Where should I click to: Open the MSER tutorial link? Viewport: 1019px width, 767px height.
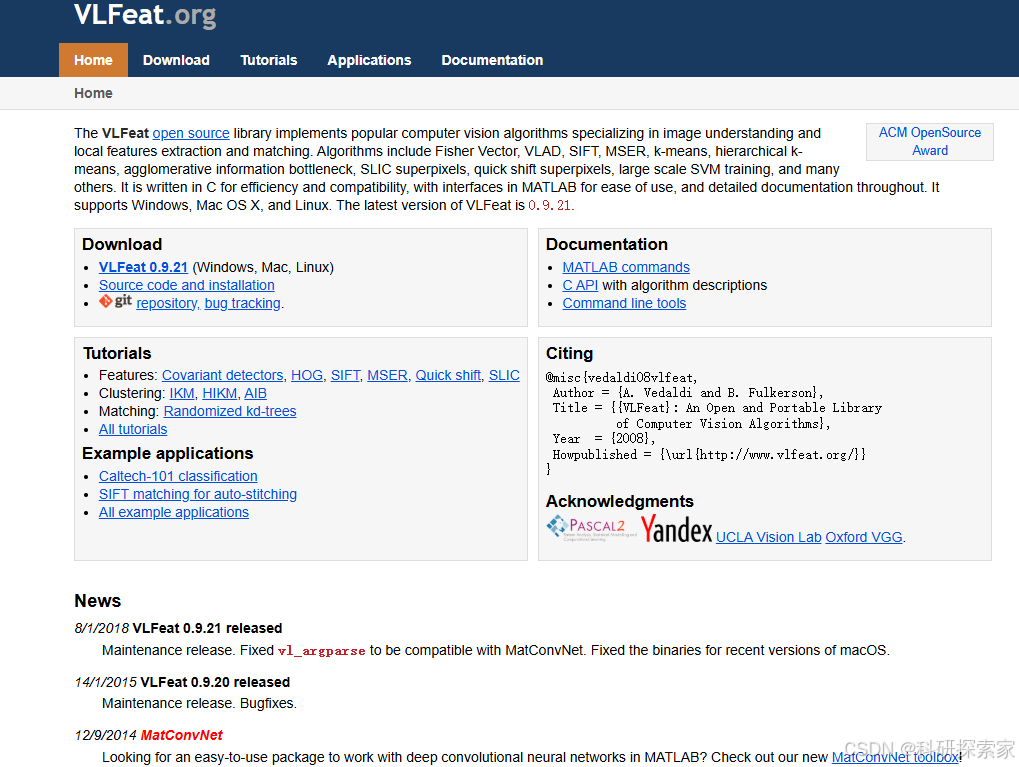[387, 375]
